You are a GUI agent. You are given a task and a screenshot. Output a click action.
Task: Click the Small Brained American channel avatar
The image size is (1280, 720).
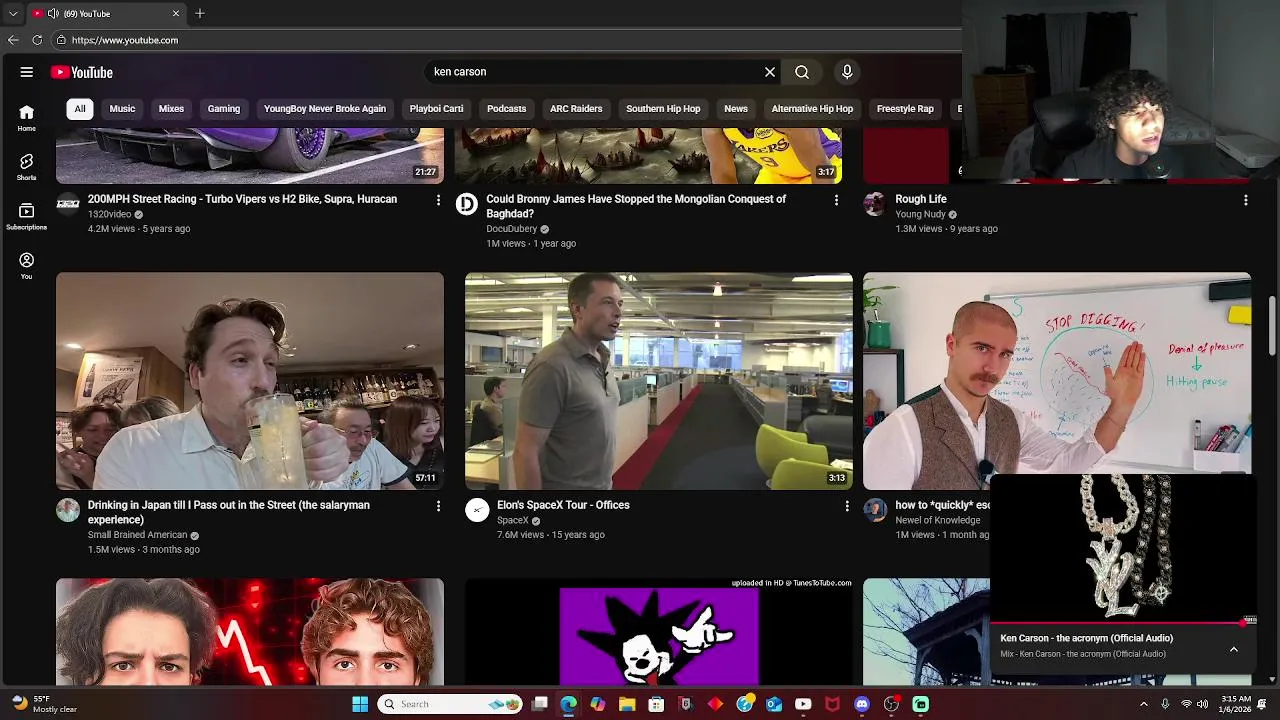68,510
